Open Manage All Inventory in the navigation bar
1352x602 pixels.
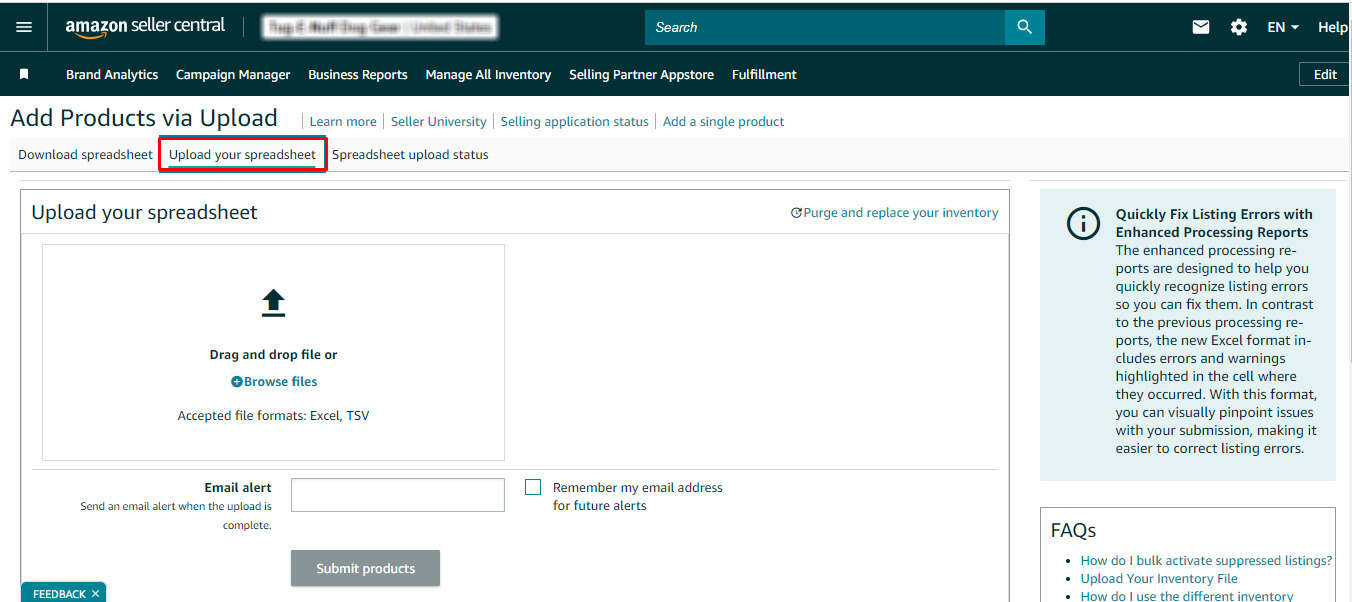click(x=488, y=74)
